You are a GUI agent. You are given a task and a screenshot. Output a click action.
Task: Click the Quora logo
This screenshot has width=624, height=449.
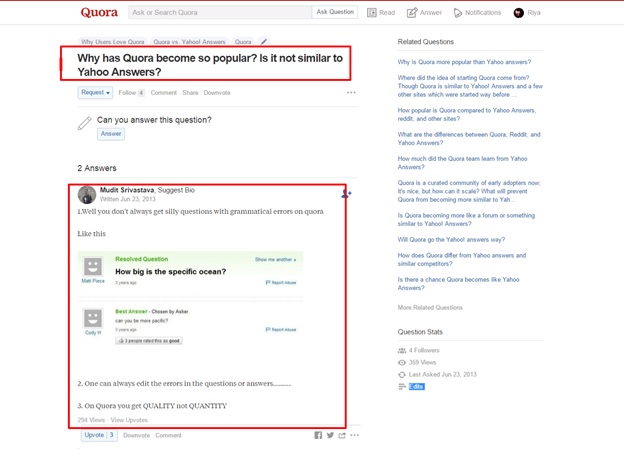(x=99, y=13)
